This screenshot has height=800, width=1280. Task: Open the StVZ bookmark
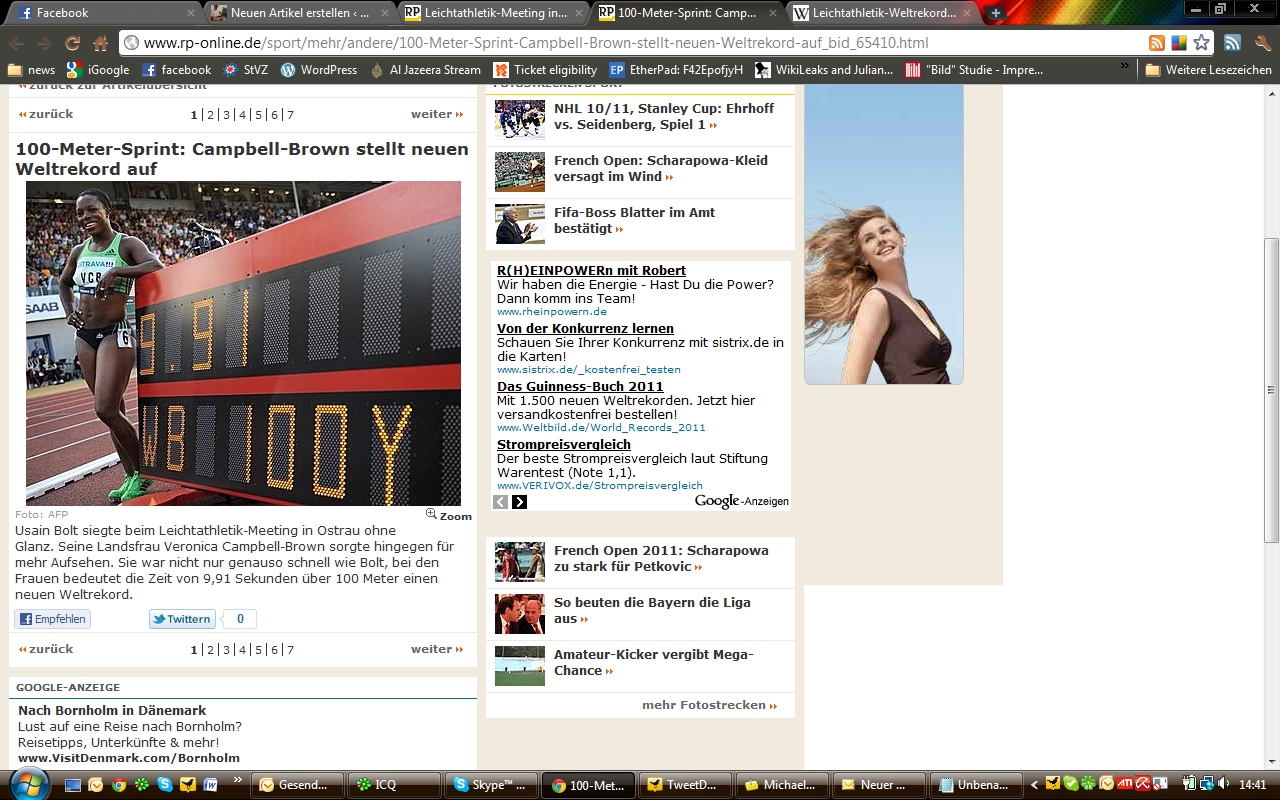(x=246, y=70)
